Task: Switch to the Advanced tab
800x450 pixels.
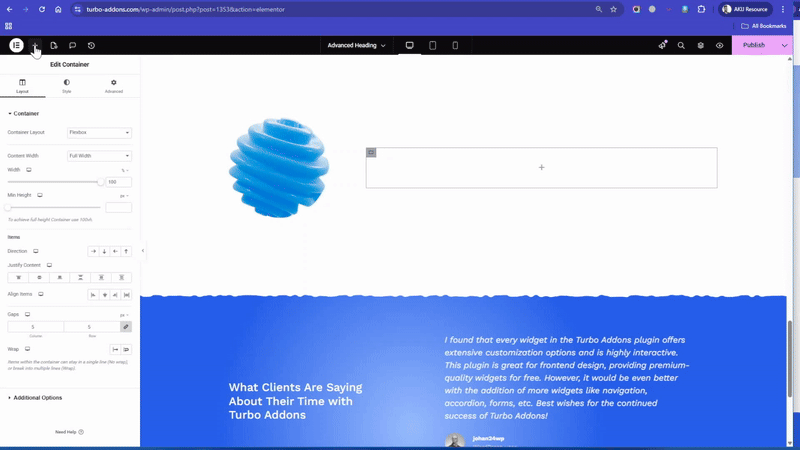Action: 114,86
